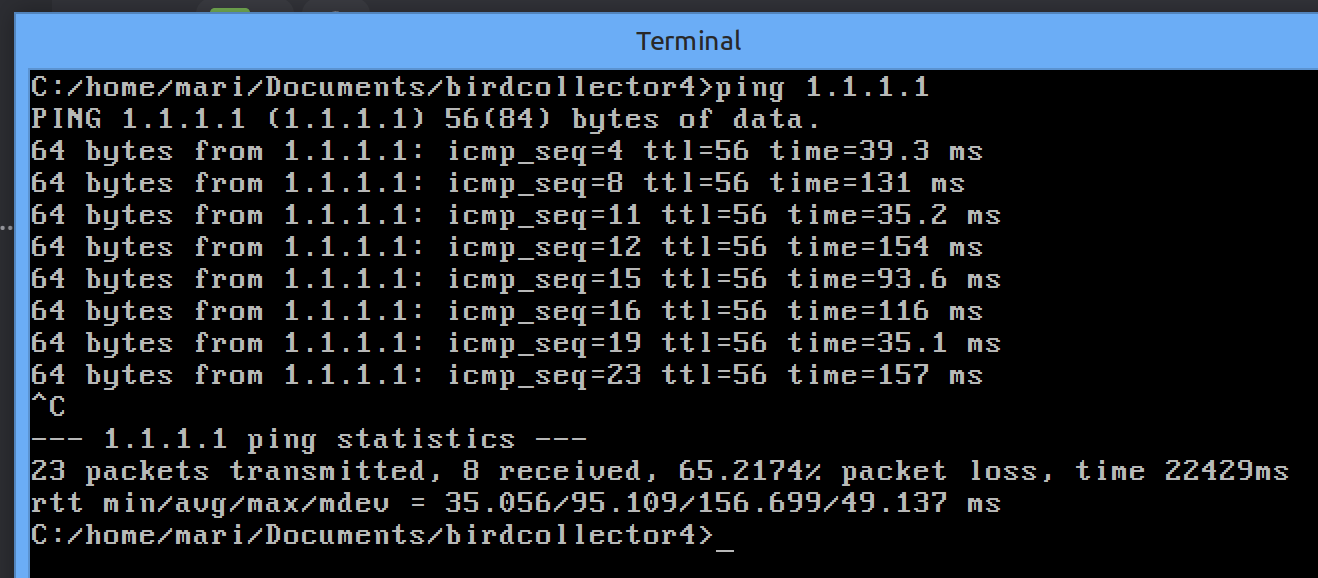Click the "56(84) bytes of data" header line

(632, 120)
